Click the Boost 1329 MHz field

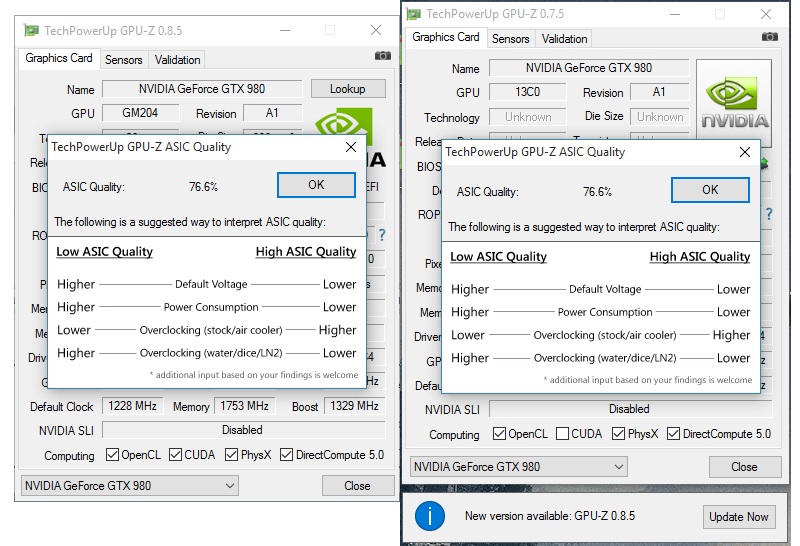click(x=355, y=406)
